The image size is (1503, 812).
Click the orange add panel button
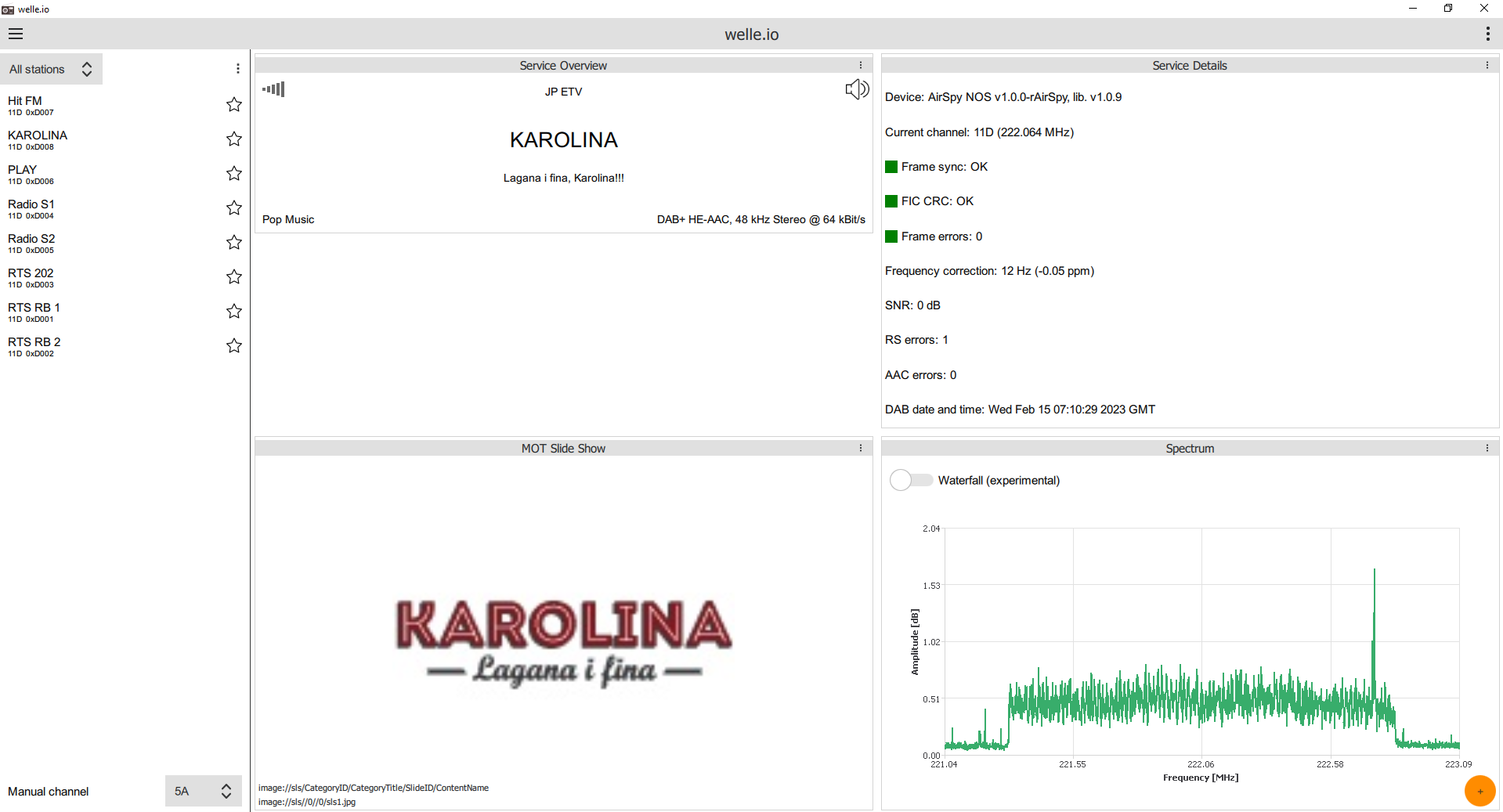click(1480, 791)
